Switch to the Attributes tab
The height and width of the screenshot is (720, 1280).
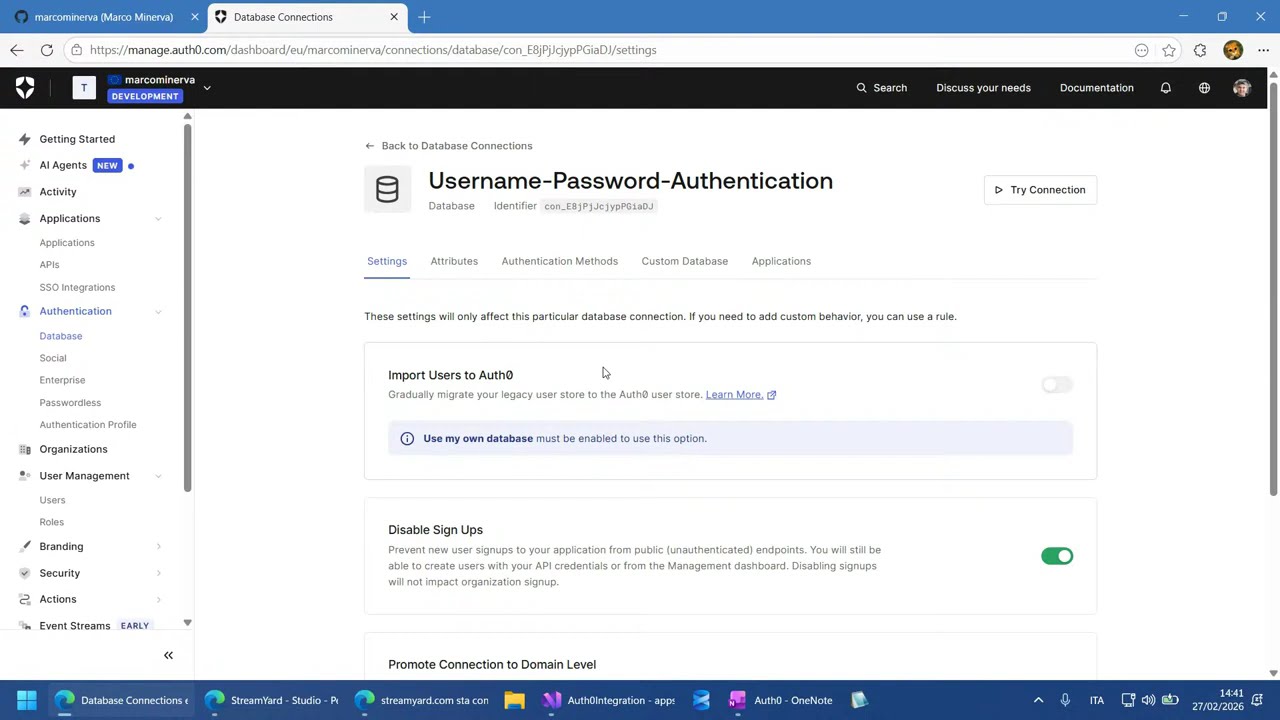(x=454, y=261)
